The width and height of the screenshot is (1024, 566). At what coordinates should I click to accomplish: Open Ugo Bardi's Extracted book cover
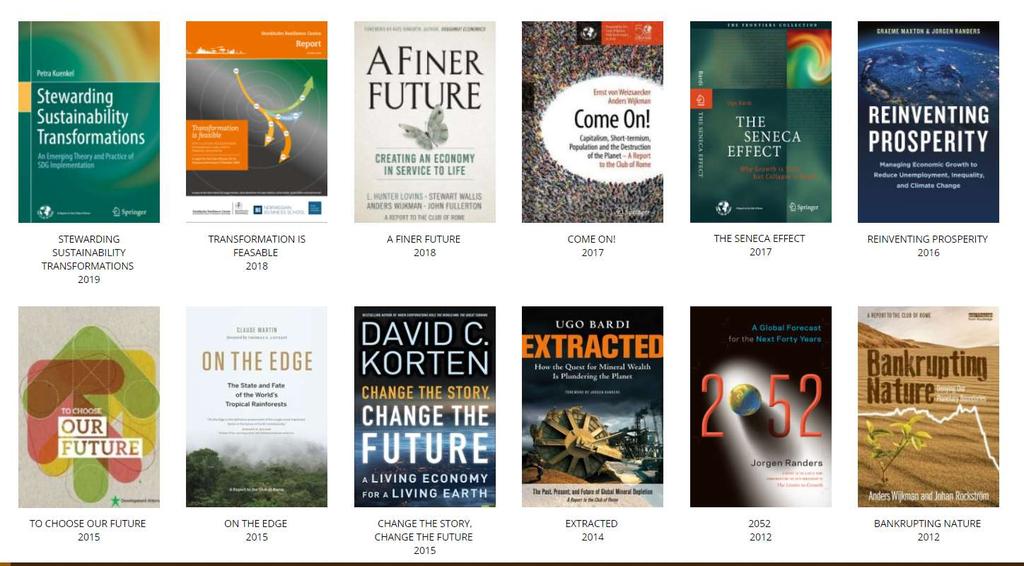(592, 407)
